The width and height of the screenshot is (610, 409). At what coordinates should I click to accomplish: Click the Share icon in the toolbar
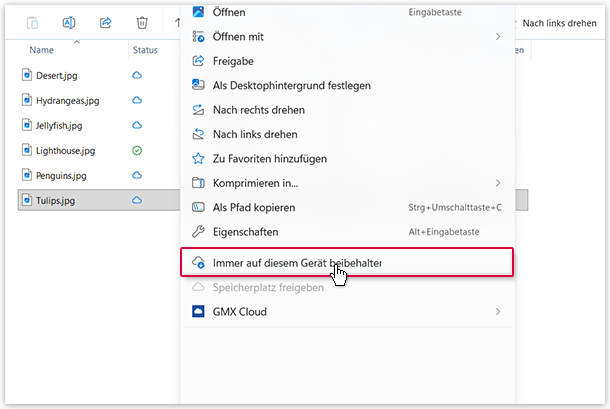(x=106, y=22)
